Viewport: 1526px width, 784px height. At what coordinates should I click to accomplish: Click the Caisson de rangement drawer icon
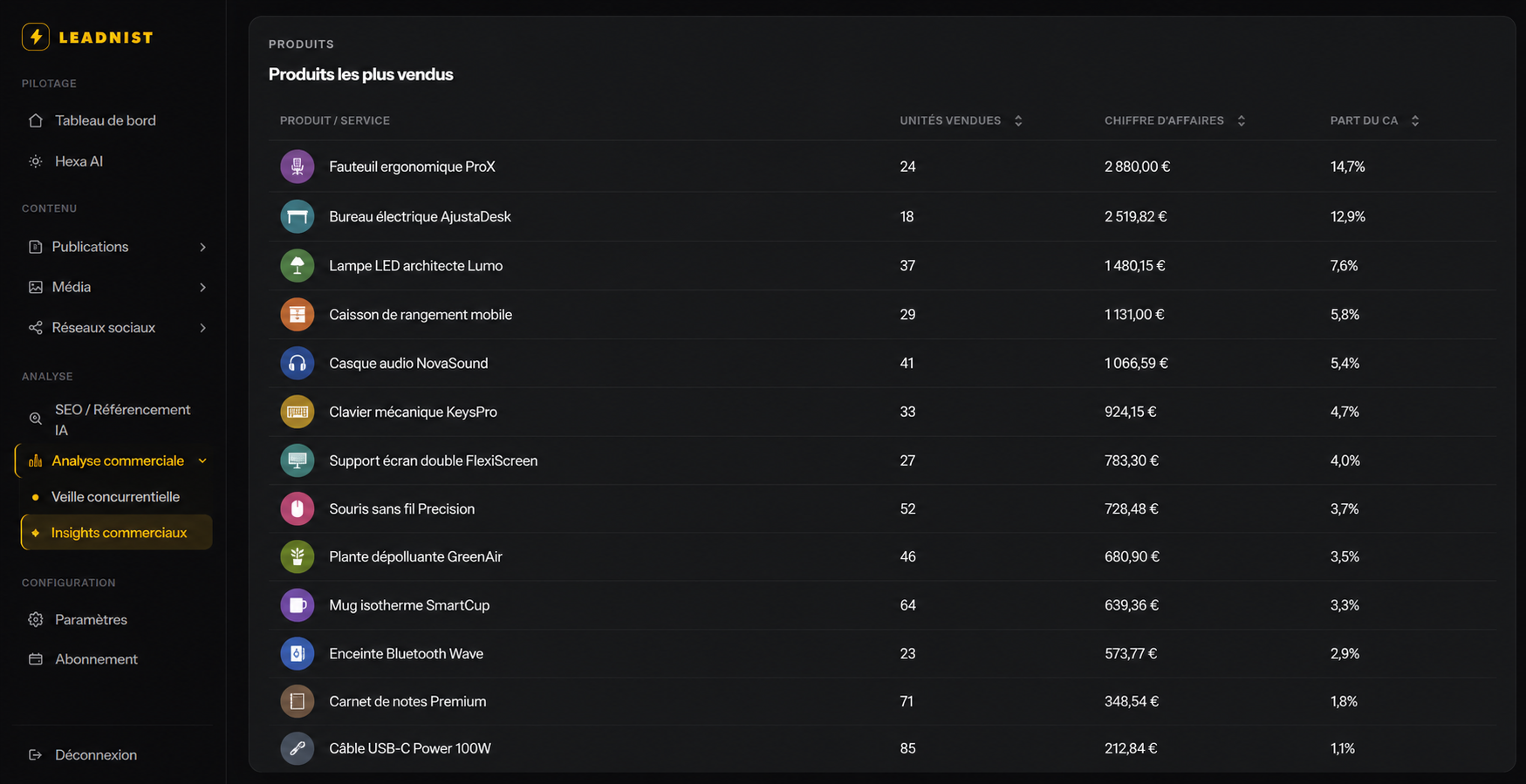click(298, 314)
